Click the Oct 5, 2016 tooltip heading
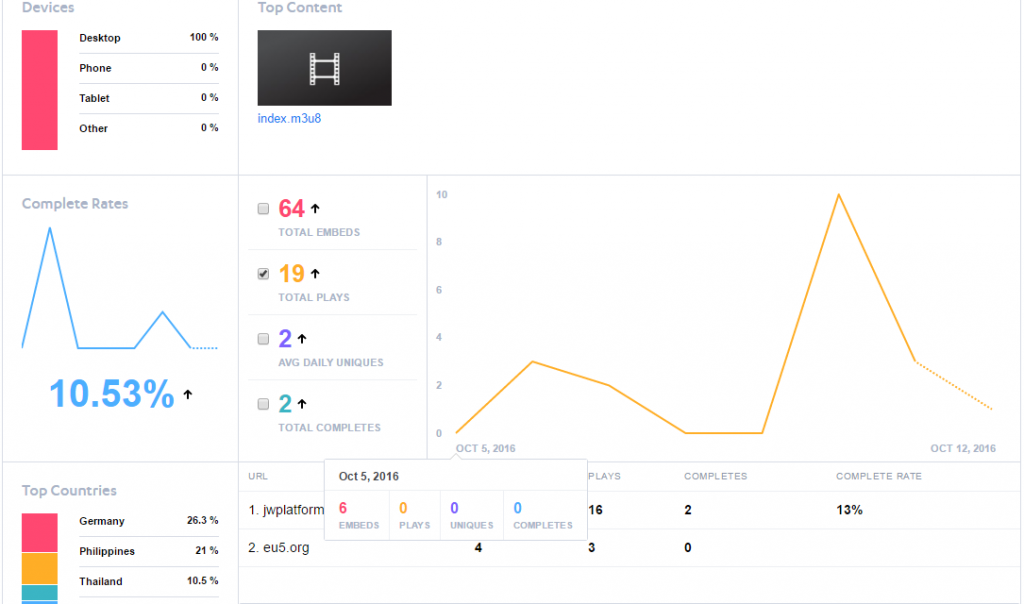 point(368,476)
